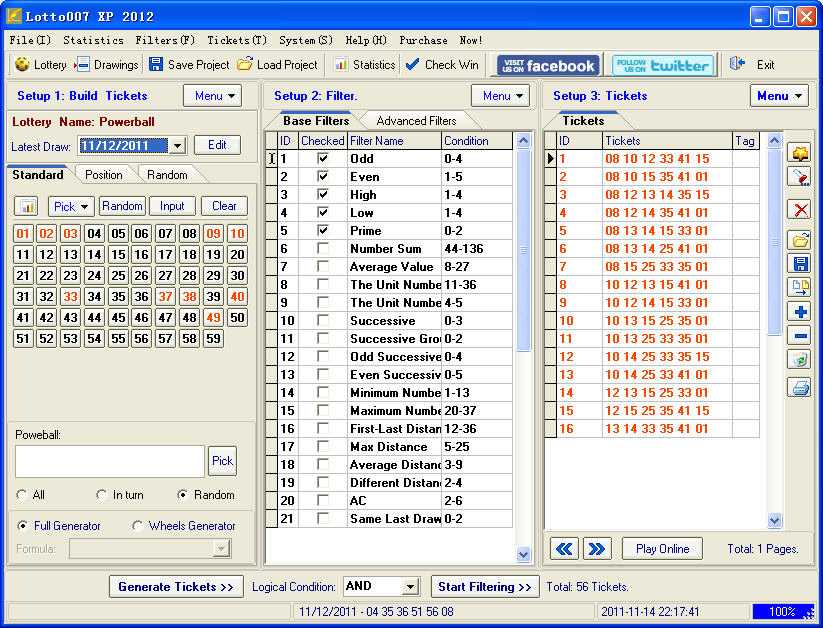Click the printer icon in the right sidebar
The width and height of the screenshot is (823, 628).
pyautogui.click(x=799, y=388)
